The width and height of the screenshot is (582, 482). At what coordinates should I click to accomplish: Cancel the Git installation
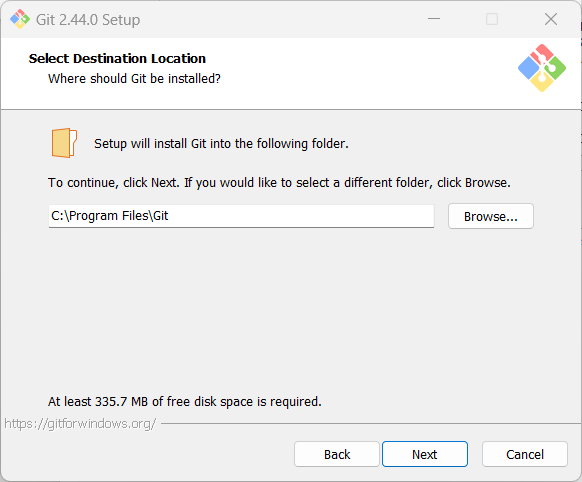(525, 454)
